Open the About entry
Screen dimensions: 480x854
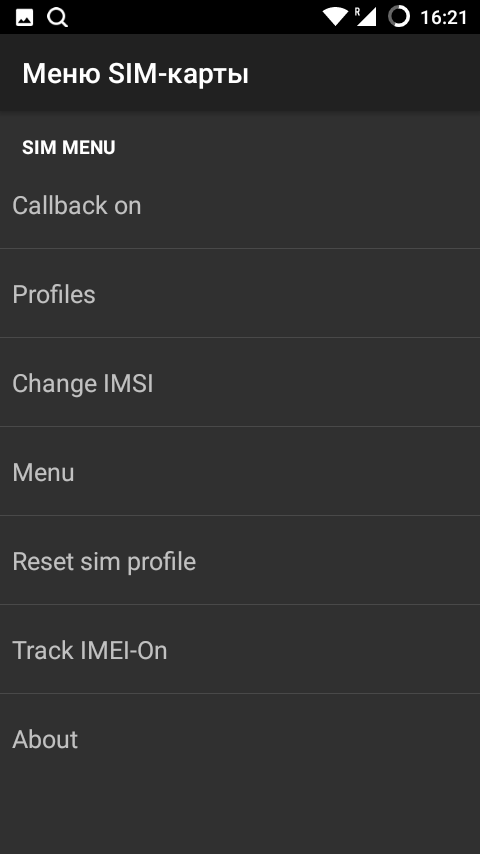coord(240,738)
